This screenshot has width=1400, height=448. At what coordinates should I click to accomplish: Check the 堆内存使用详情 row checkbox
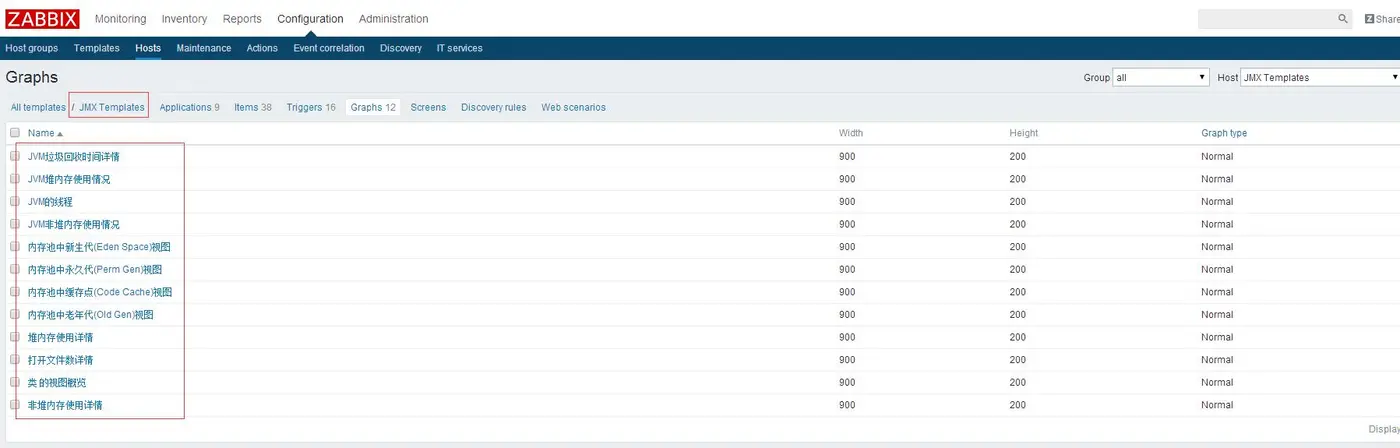[x=15, y=337]
